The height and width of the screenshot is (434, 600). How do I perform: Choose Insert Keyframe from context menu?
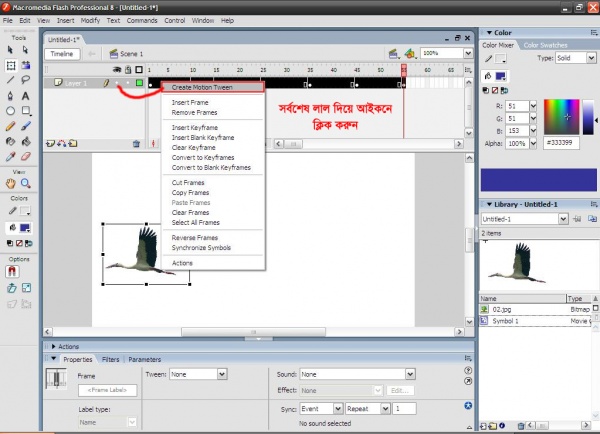(213, 127)
